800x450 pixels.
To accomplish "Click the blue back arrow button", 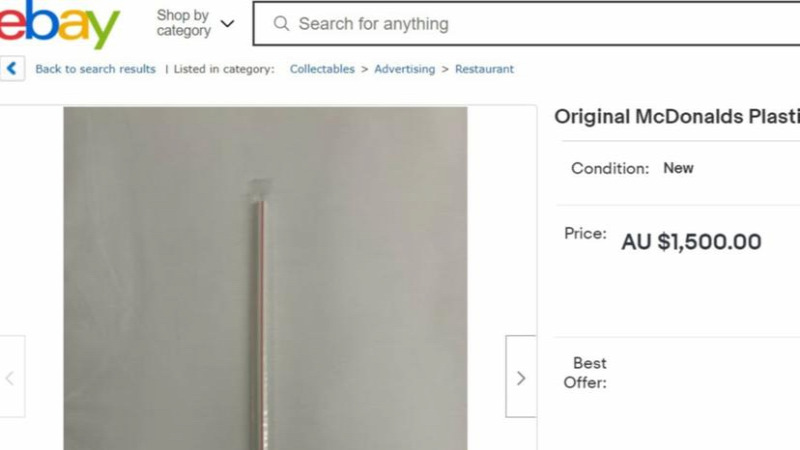I will tap(12, 68).
